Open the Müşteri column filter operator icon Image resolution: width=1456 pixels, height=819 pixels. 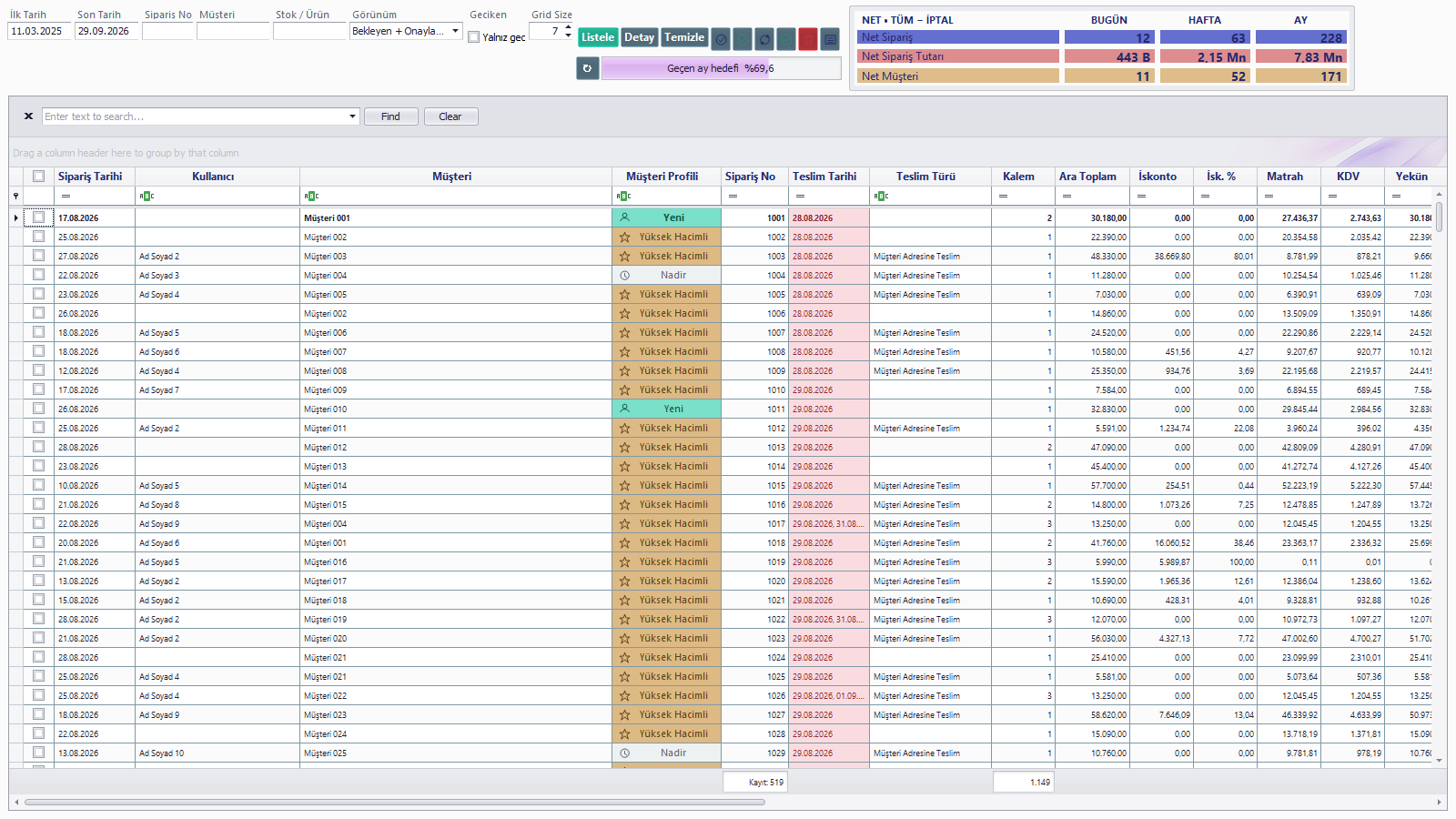[311, 196]
